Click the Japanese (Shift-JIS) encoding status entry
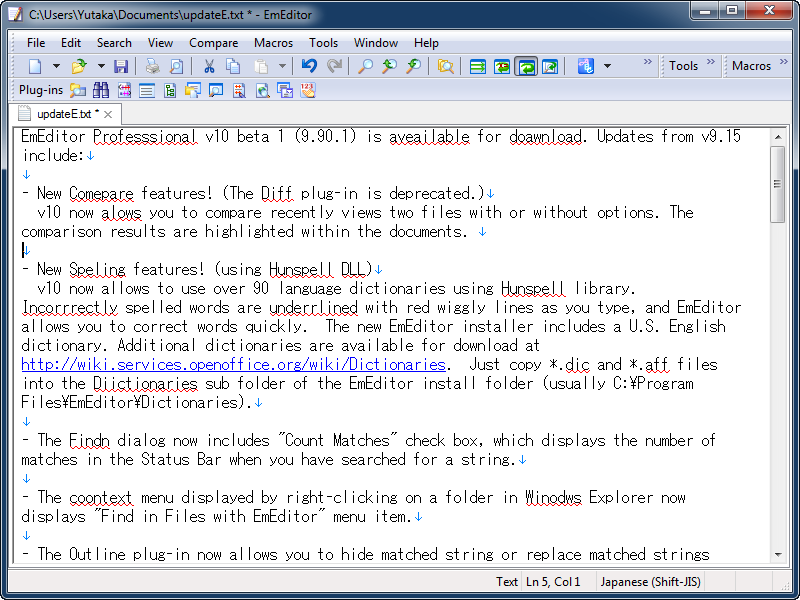 pyautogui.click(x=651, y=582)
